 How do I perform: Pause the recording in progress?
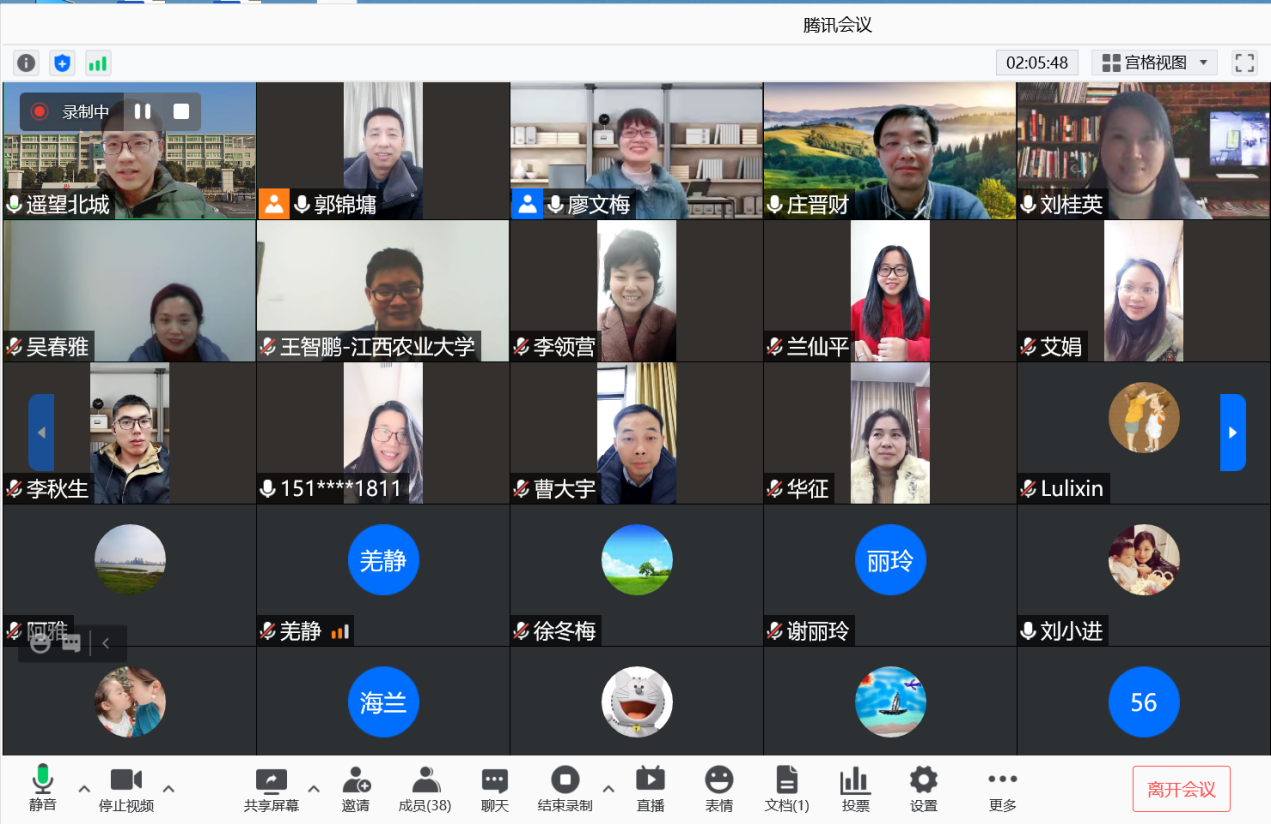143,111
